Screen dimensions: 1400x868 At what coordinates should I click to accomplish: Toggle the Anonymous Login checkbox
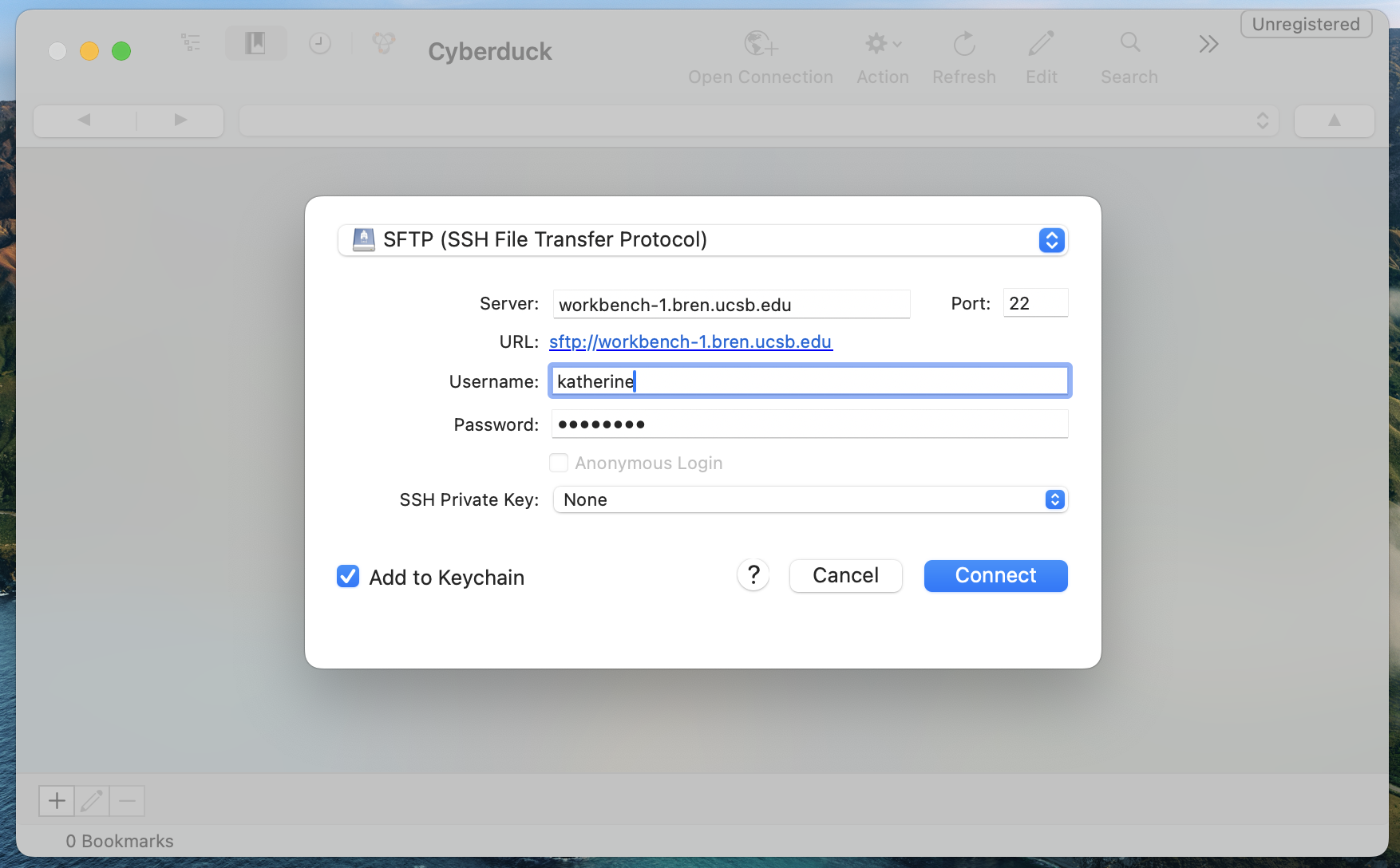tap(559, 463)
